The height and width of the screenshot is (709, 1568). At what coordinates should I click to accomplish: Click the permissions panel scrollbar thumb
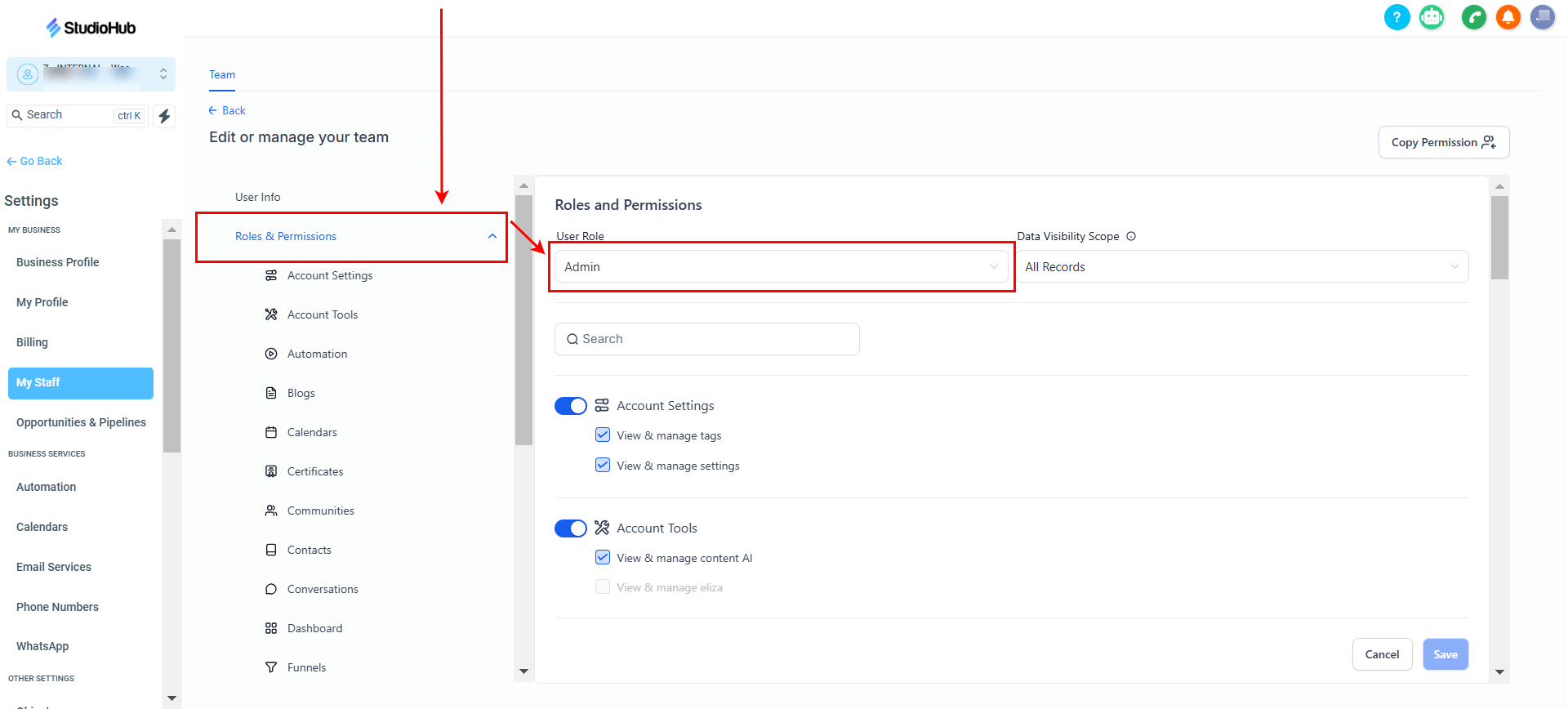click(x=1499, y=238)
